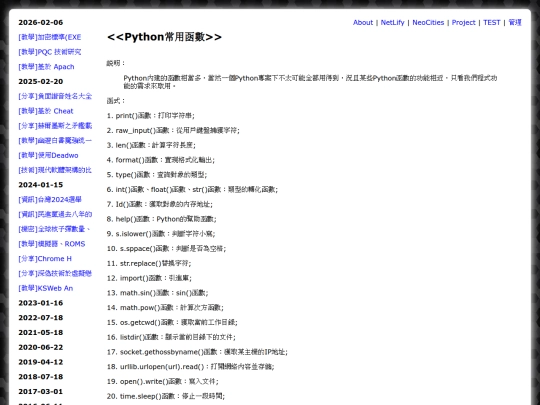540x405 pixels.
Task: Click the socket.gethossbyname() line
Action: 197,352
